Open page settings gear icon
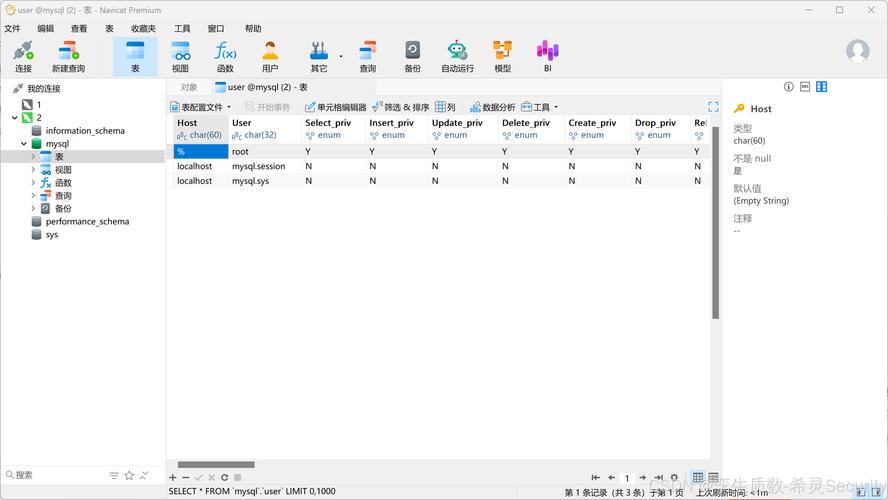Screen dimensions: 888x500 (x=674, y=477)
